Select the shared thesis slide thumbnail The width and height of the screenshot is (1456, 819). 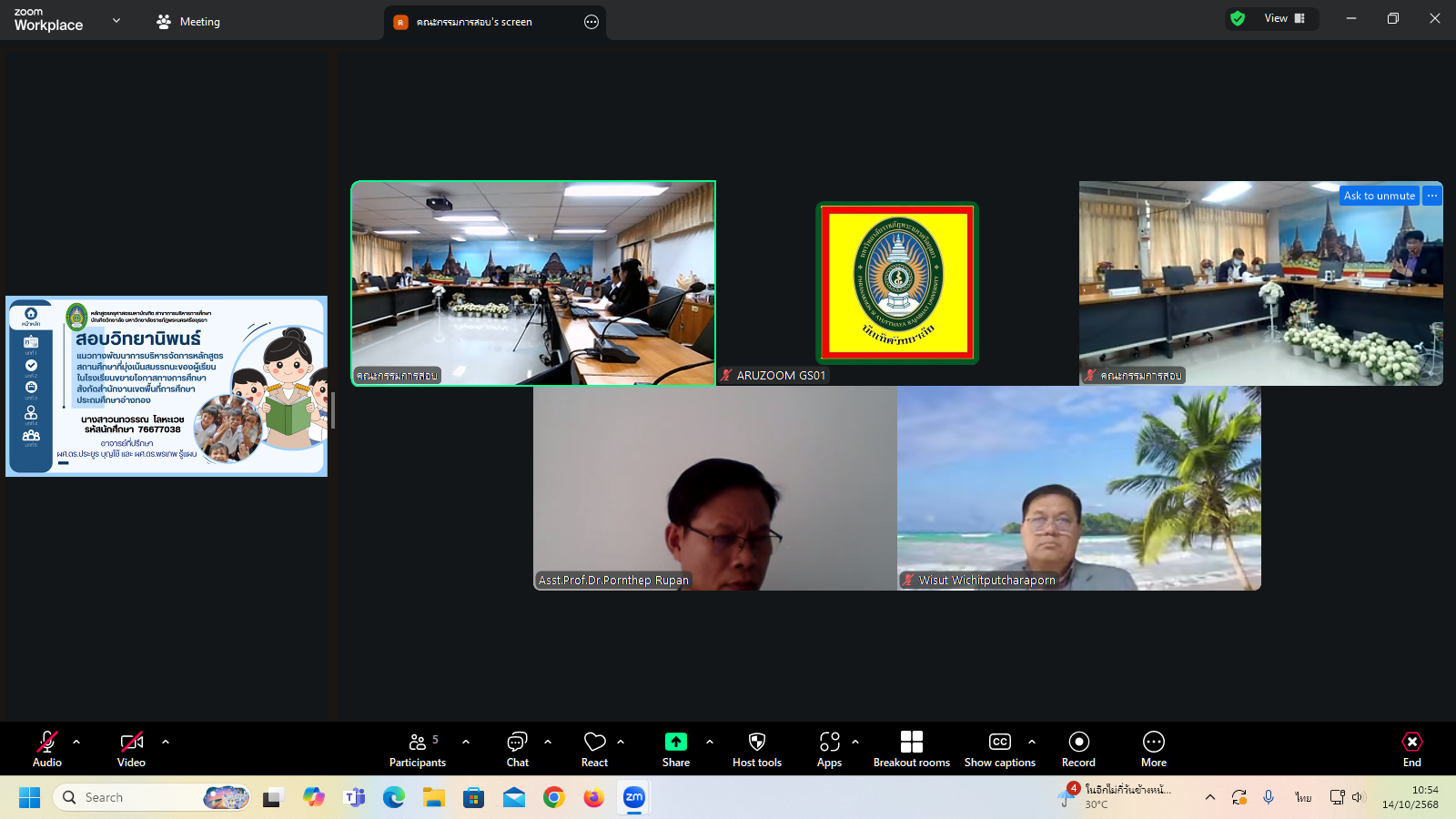pos(167,386)
